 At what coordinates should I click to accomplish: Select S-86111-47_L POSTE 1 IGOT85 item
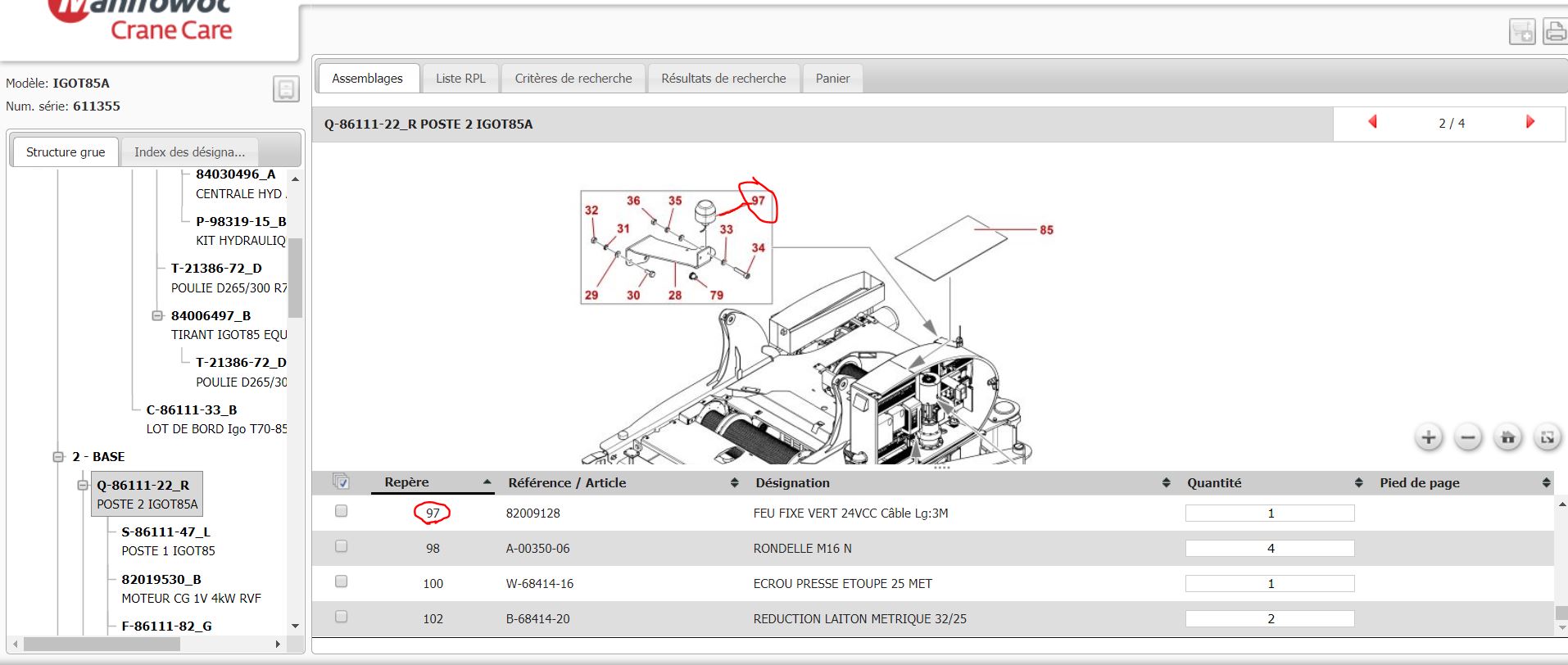coord(168,541)
